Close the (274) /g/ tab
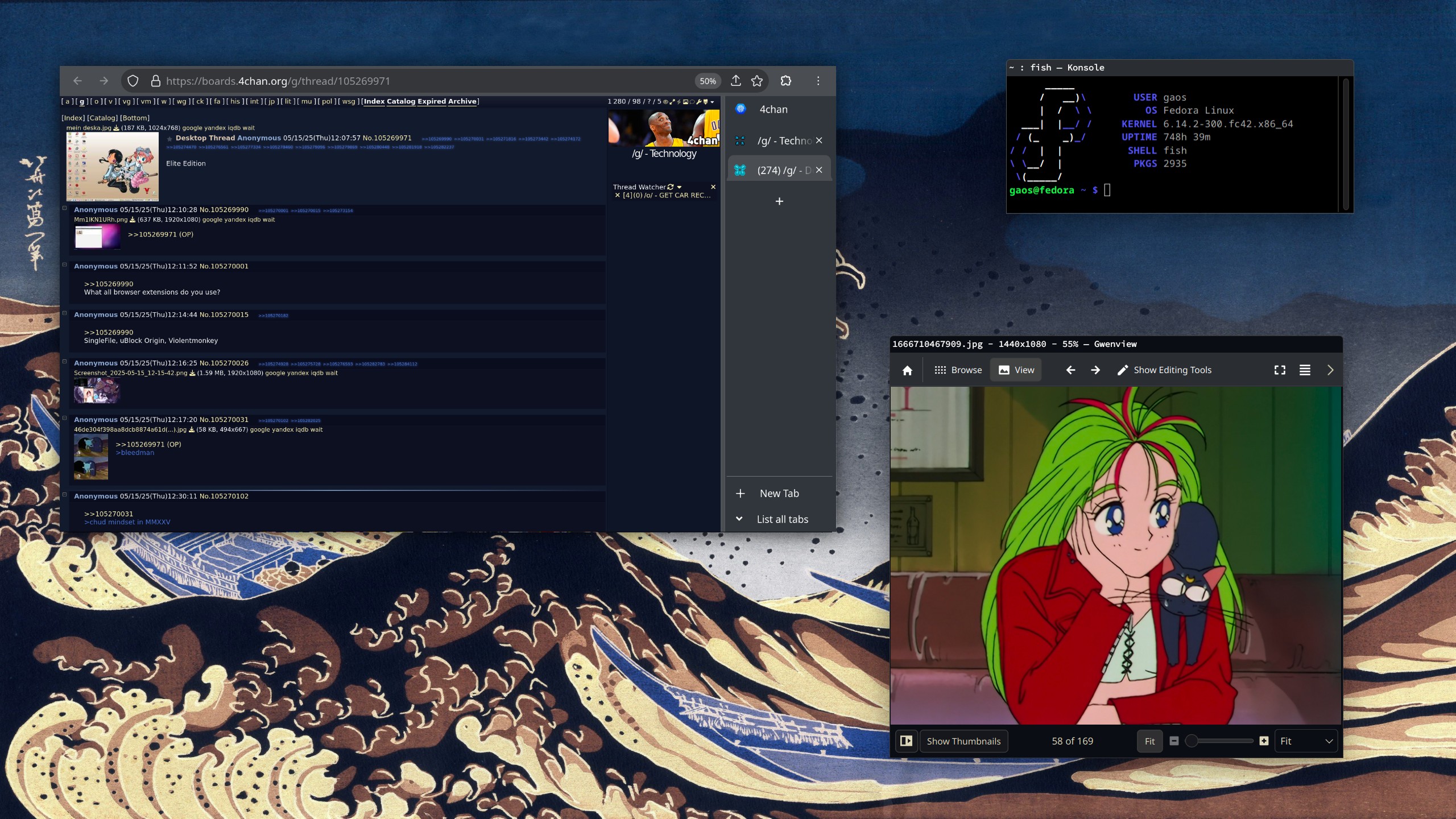The image size is (1456, 819). click(x=819, y=170)
